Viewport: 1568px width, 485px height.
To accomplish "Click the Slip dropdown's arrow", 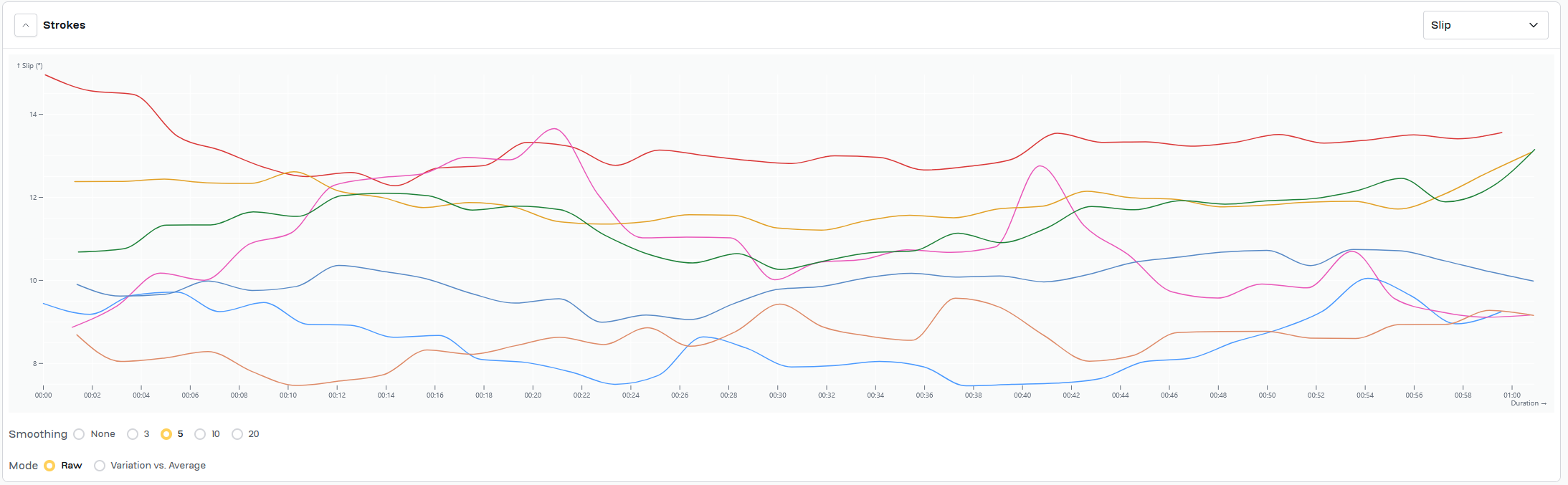I will [1534, 25].
